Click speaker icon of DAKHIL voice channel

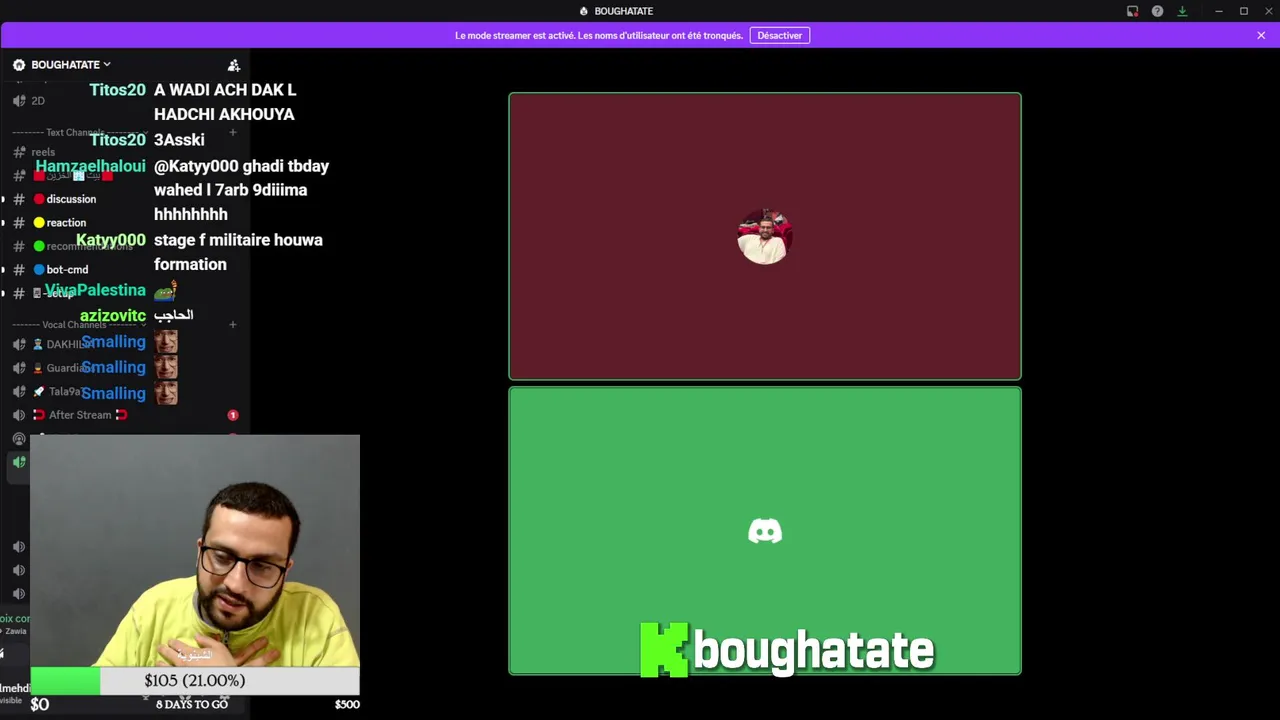(19, 344)
